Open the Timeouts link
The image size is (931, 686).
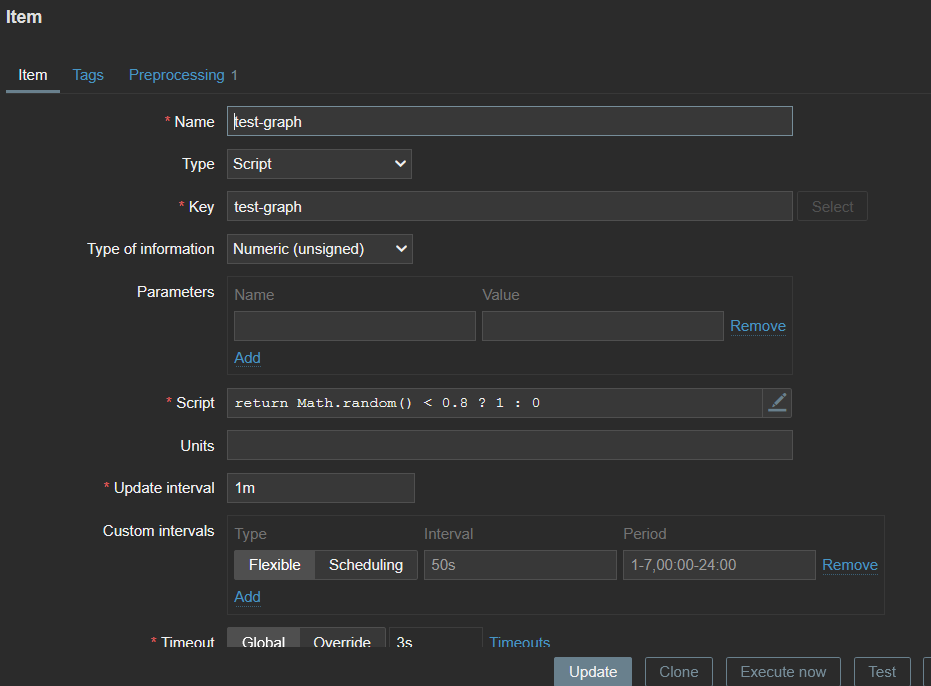click(519, 642)
